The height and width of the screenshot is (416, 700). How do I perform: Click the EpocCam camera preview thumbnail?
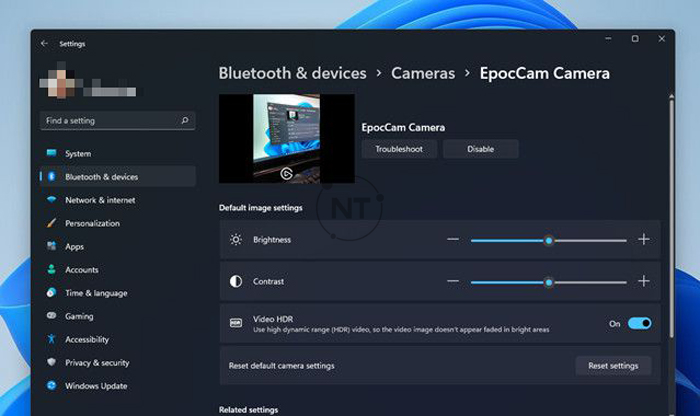click(287, 138)
